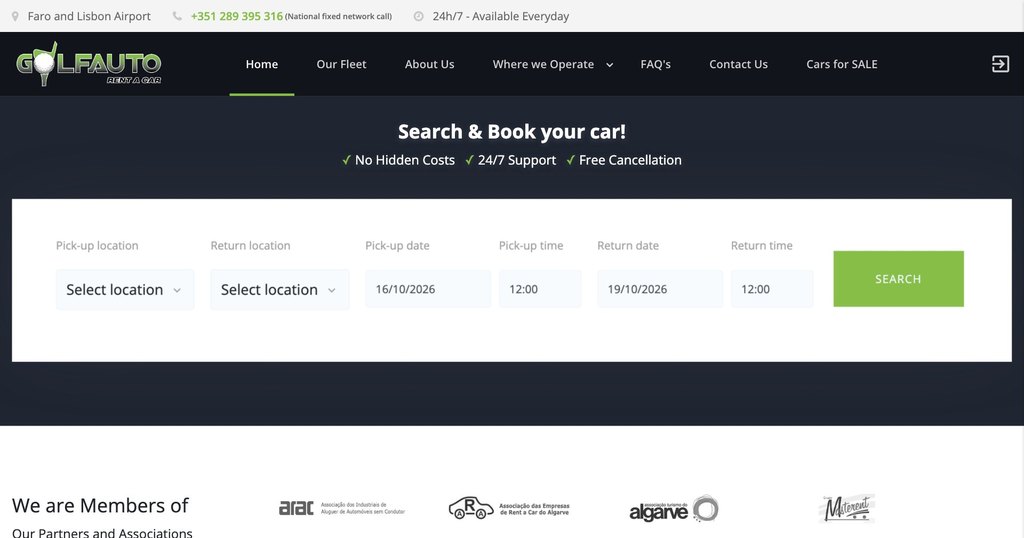Open the Return time 12:00 selector
This screenshot has height=538, width=1024.
pyautogui.click(x=772, y=289)
